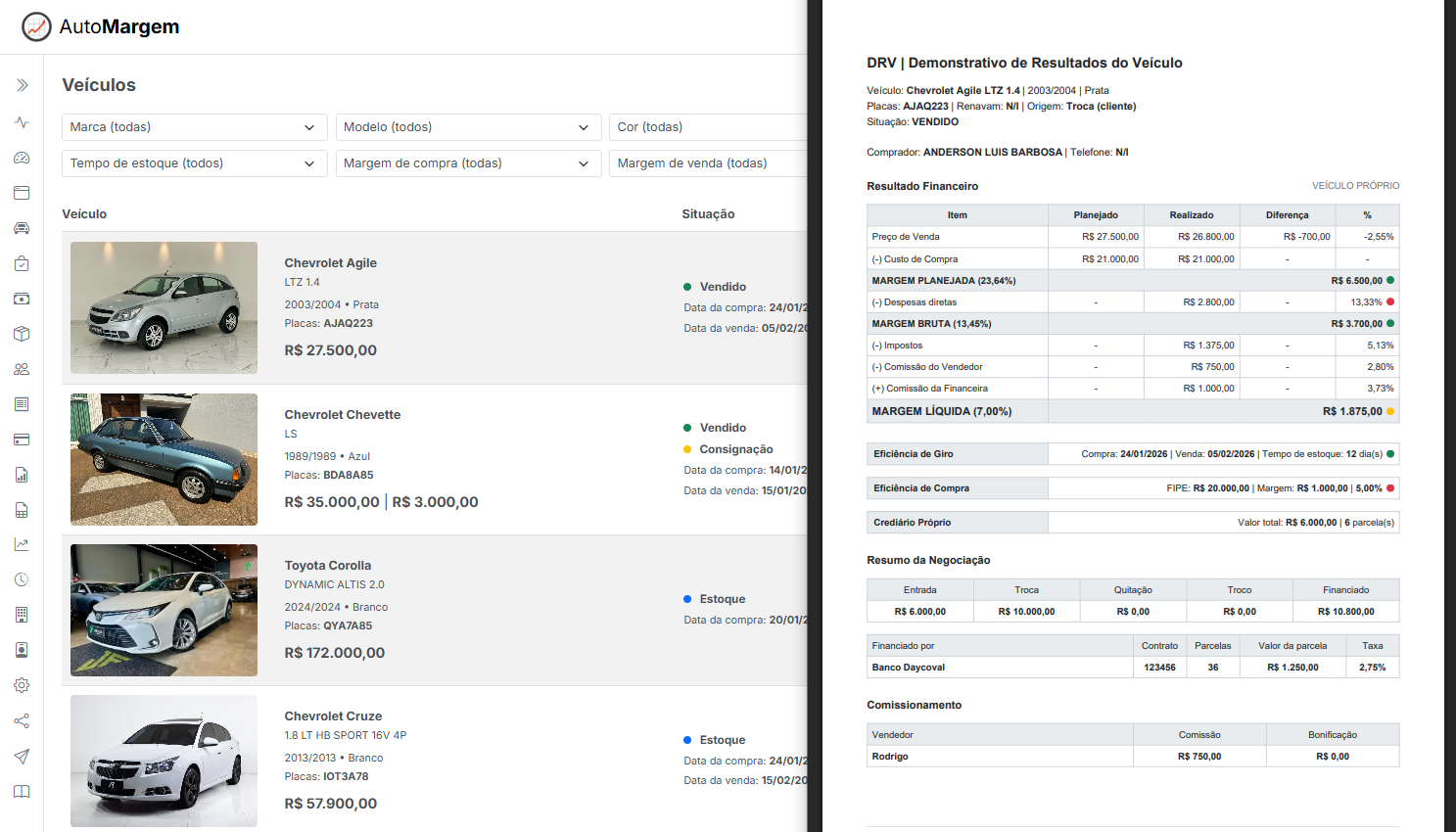Click the AutoMargem logo

pos(101,26)
